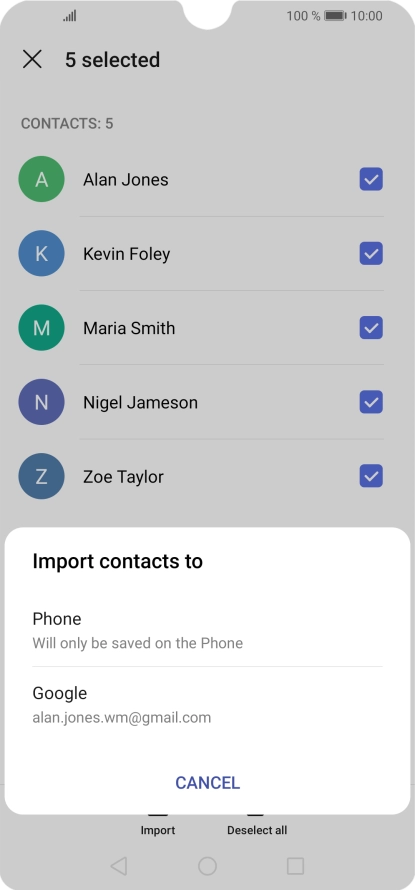Image resolution: width=415 pixels, height=890 pixels.
Task: Tap Deselect all at the bottom
Action: pyautogui.click(x=257, y=829)
